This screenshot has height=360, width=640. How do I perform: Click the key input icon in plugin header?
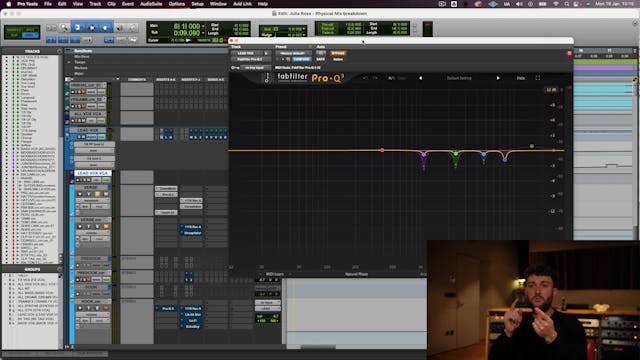point(235,67)
